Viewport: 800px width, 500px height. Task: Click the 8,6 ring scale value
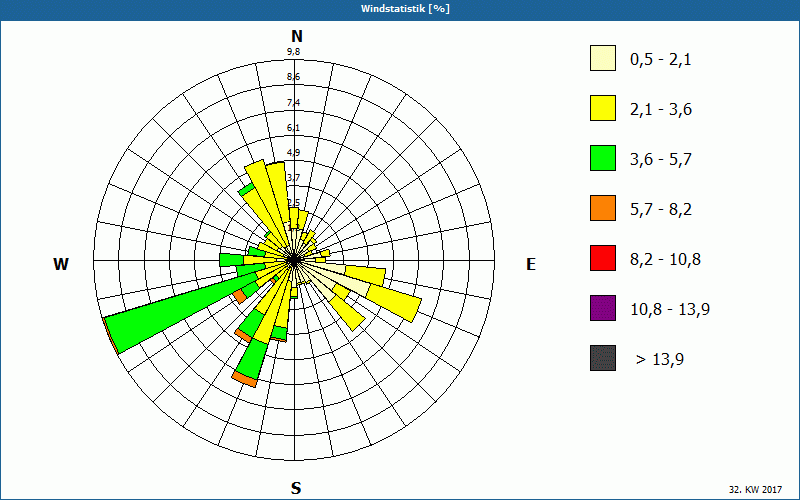click(293, 77)
